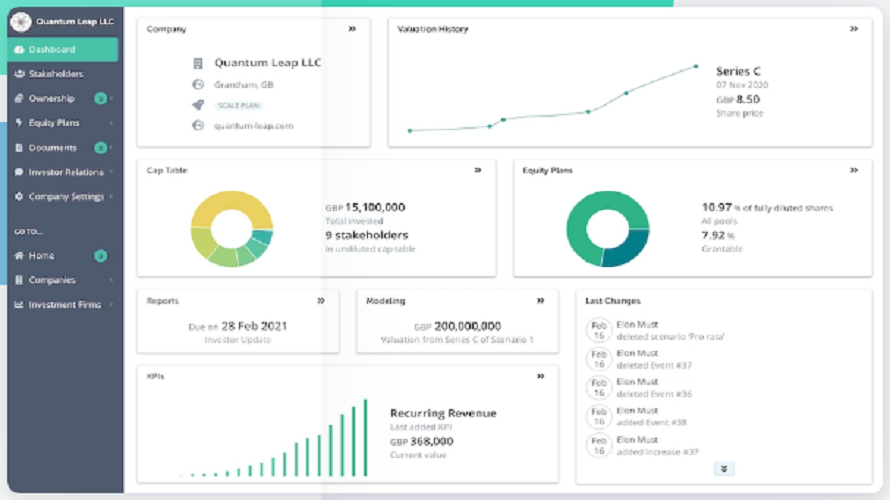Open Valuation History via double-arrow icon
Screen dimensions: 890x500
pos(853,29)
